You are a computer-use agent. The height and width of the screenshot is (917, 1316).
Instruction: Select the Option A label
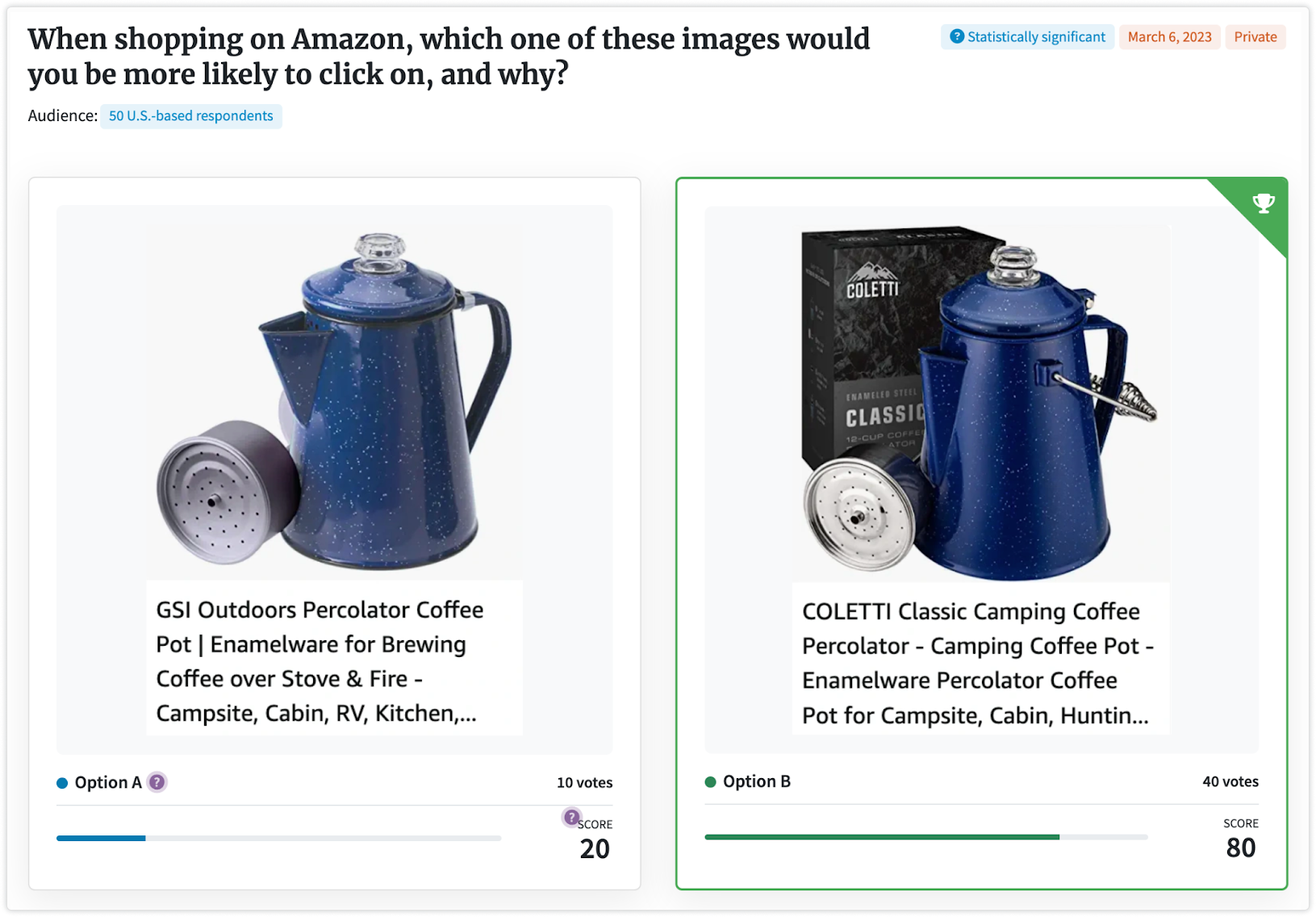click(108, 782)
